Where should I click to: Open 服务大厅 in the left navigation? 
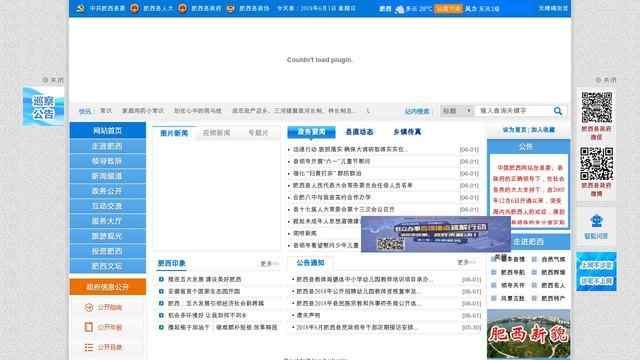107,221
